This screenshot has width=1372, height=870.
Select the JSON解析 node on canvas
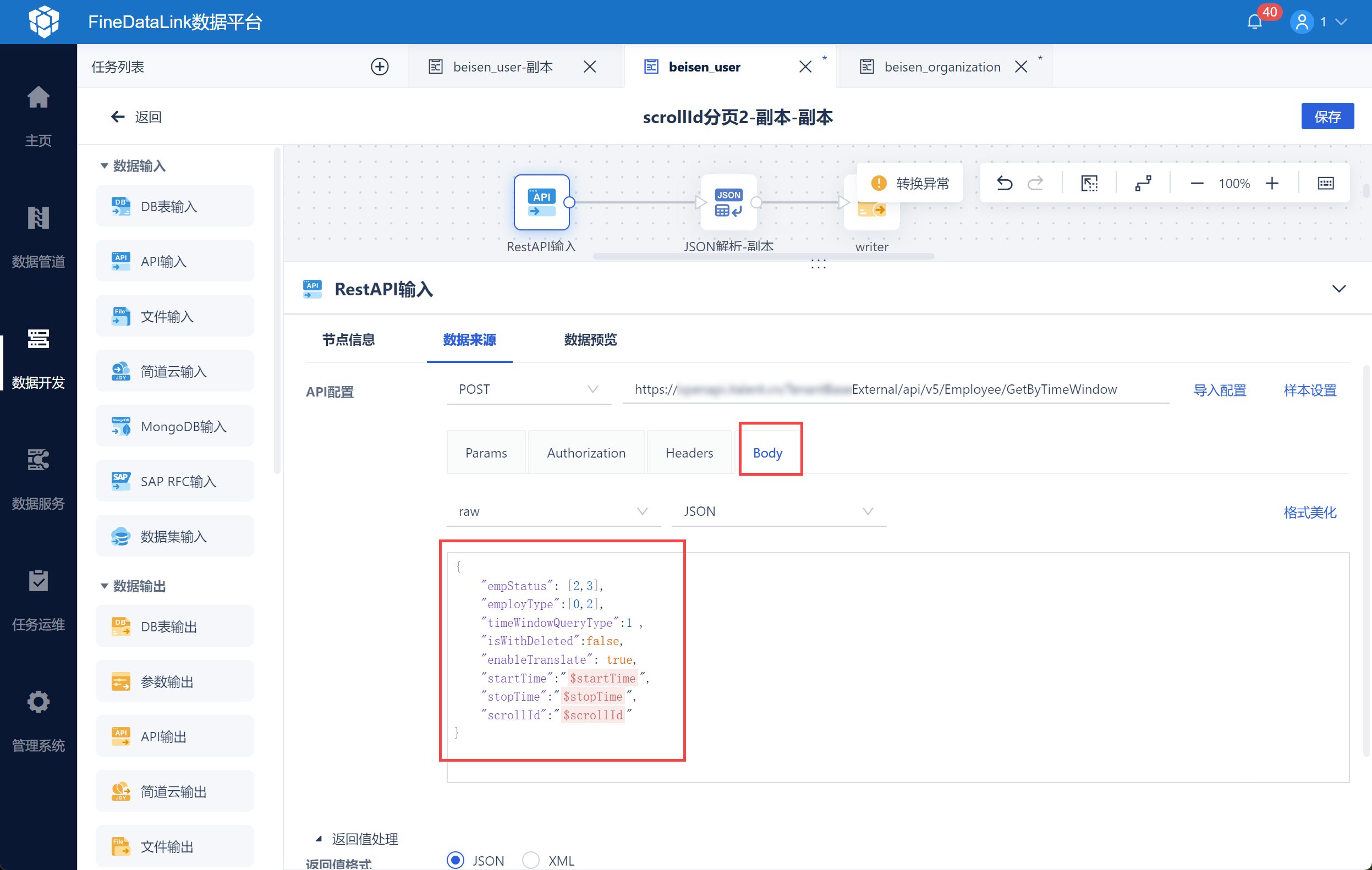click(728, 202)
